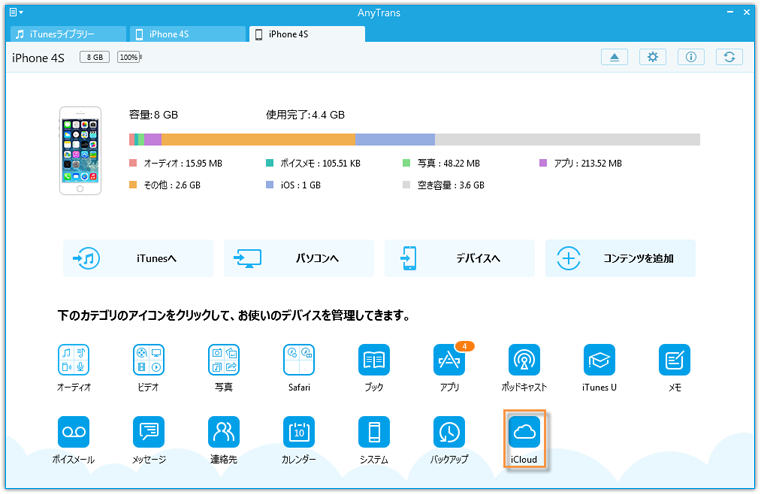Click the デバイスへ transfer button
The image size is (760, 494).
[x=459, y=258]
